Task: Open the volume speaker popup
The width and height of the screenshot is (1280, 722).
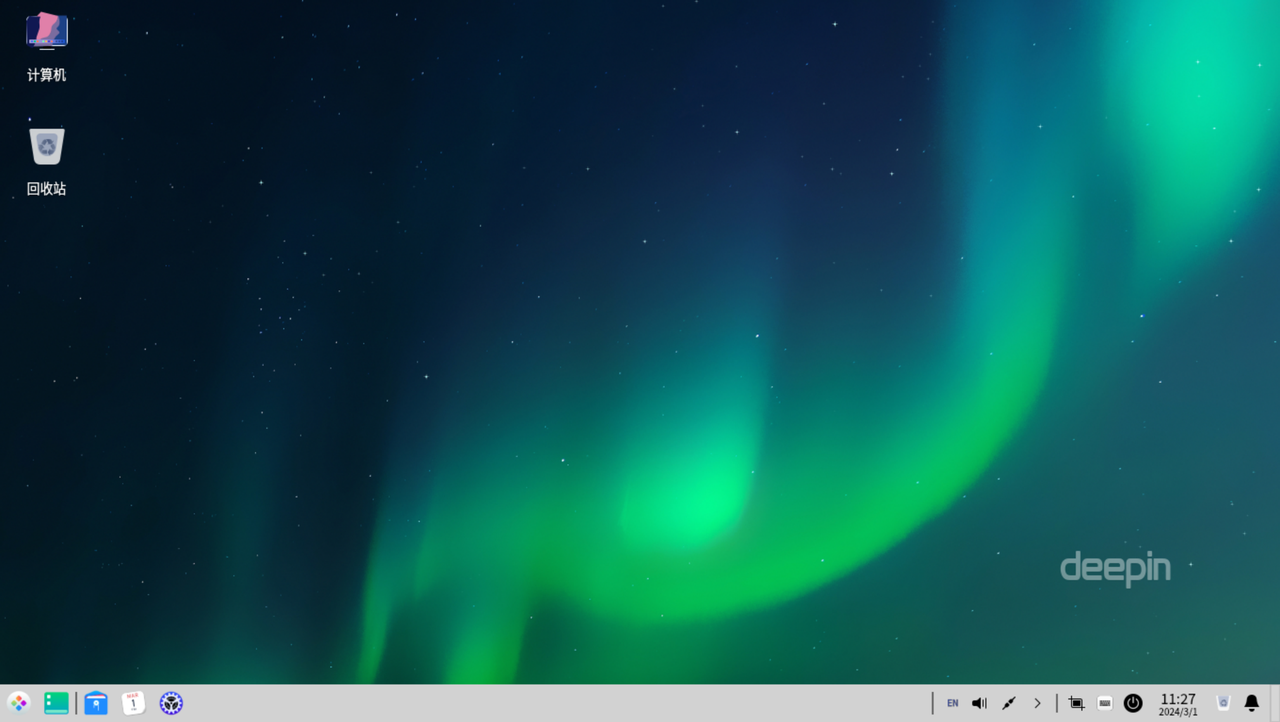Action: pos(979,703)
